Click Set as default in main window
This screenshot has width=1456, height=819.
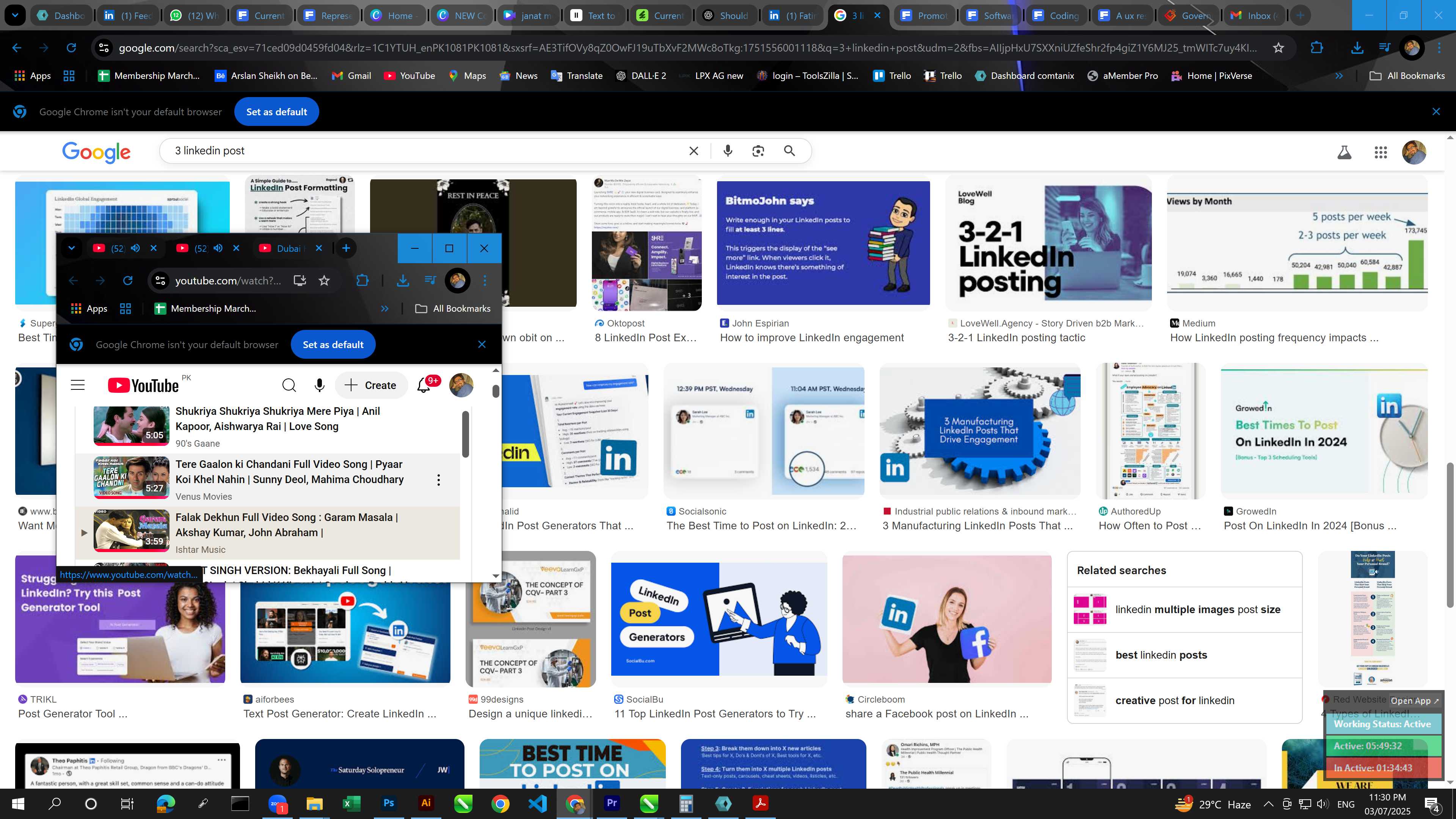click(x=276, y=112)
